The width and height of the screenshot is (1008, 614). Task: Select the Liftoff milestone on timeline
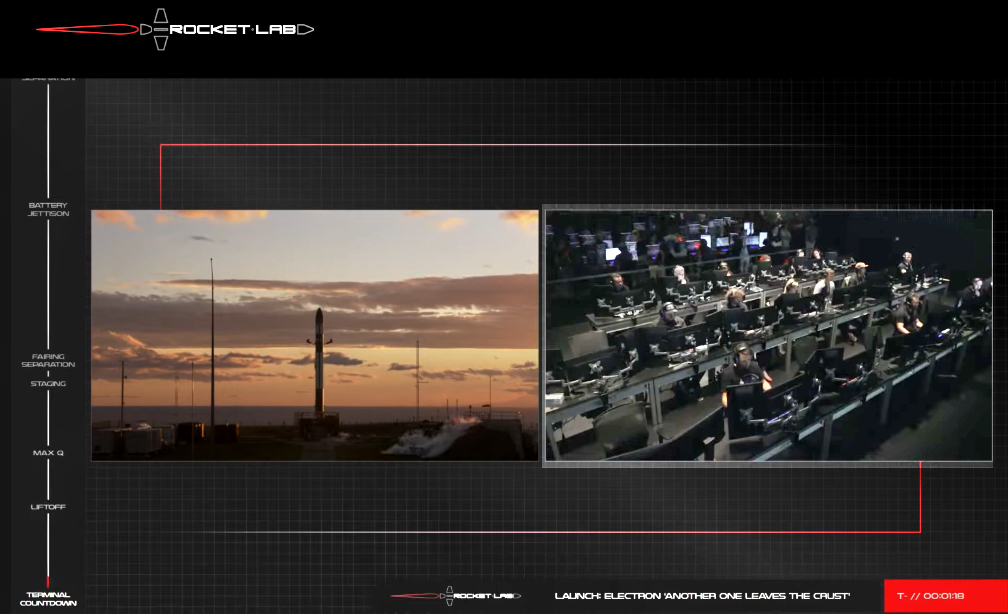tap(48, 507)
